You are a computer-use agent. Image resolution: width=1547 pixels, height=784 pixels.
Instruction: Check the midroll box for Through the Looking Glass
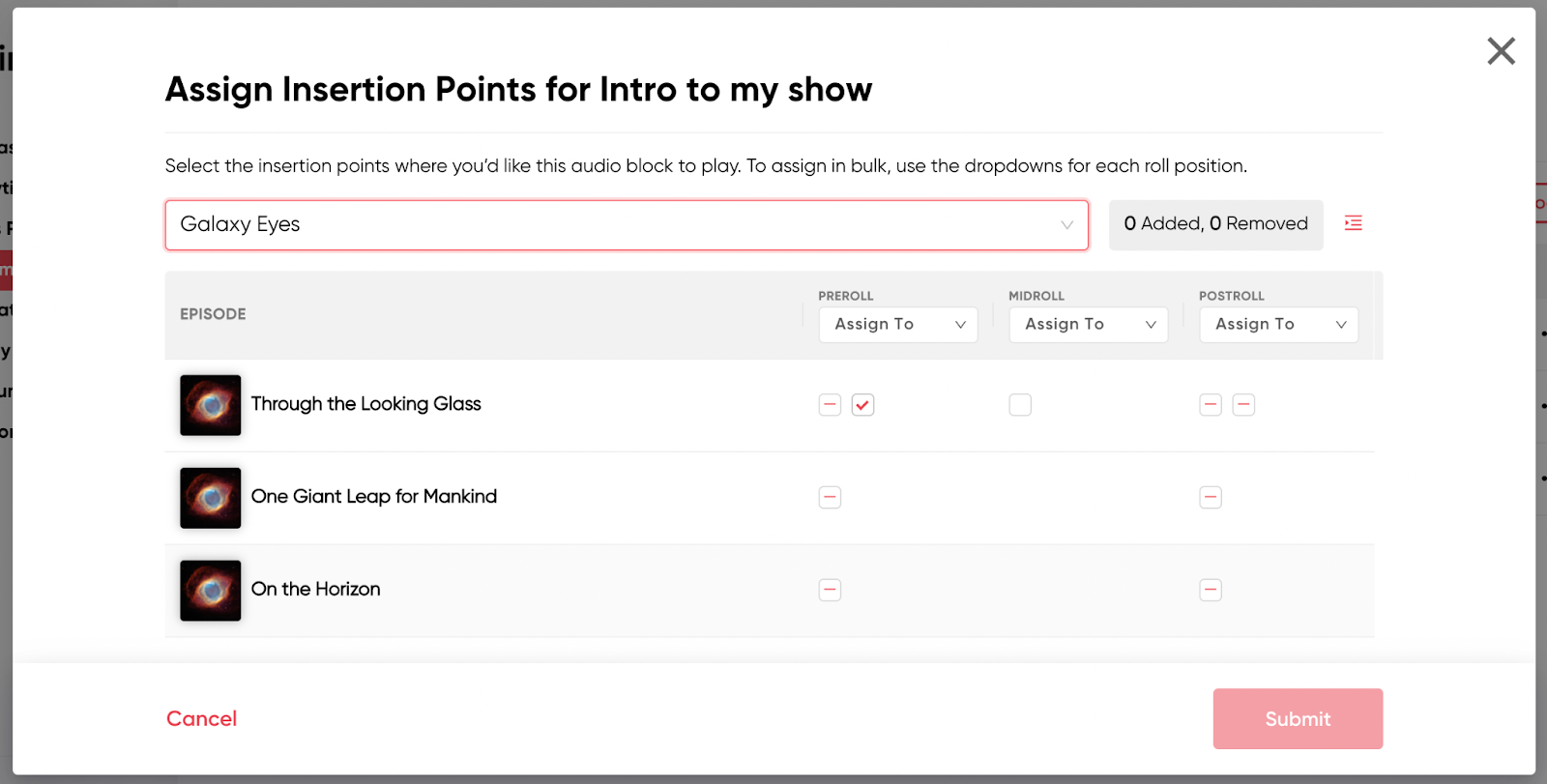point(1020,405)
